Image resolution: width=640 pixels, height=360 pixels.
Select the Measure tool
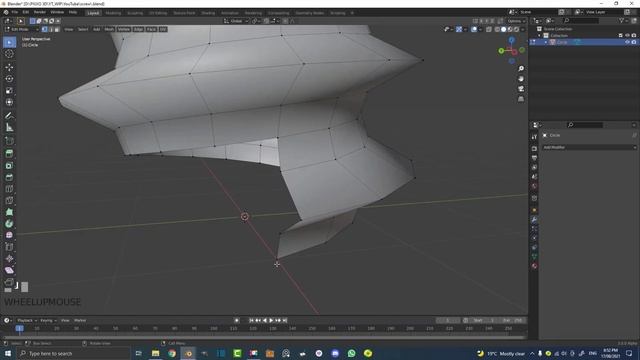click(9, 128)
